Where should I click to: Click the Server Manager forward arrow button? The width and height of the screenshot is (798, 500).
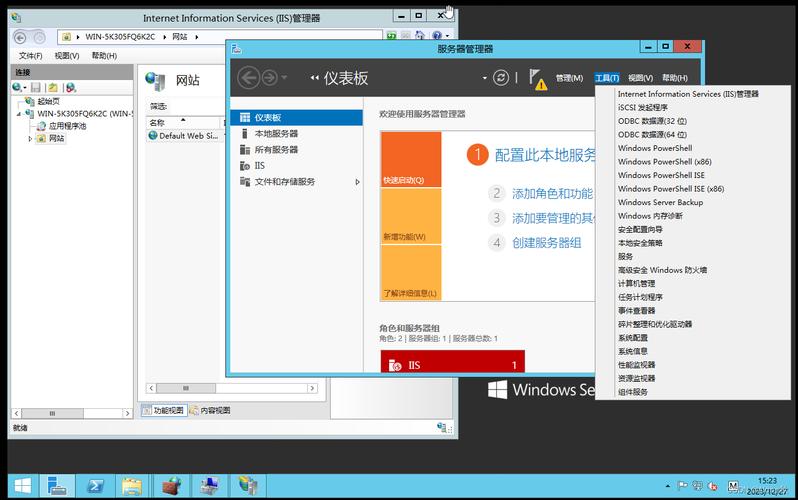coord(270,78)
